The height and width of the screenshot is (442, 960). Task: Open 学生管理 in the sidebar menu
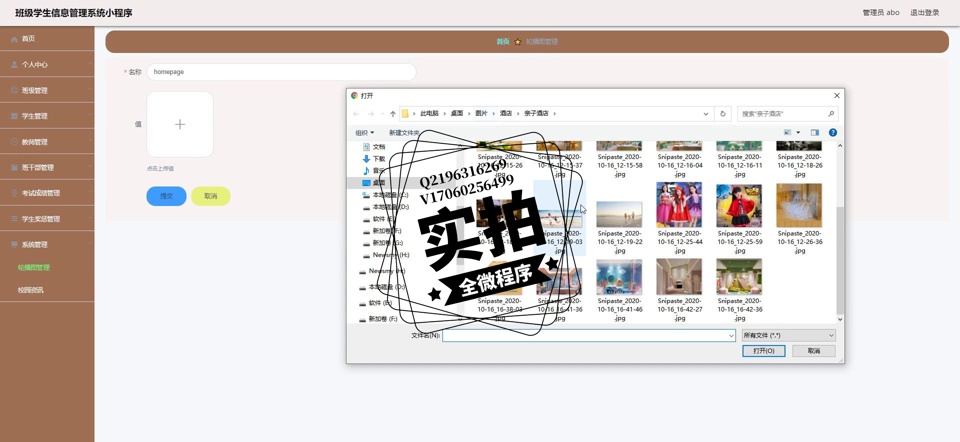coord(35,116)
